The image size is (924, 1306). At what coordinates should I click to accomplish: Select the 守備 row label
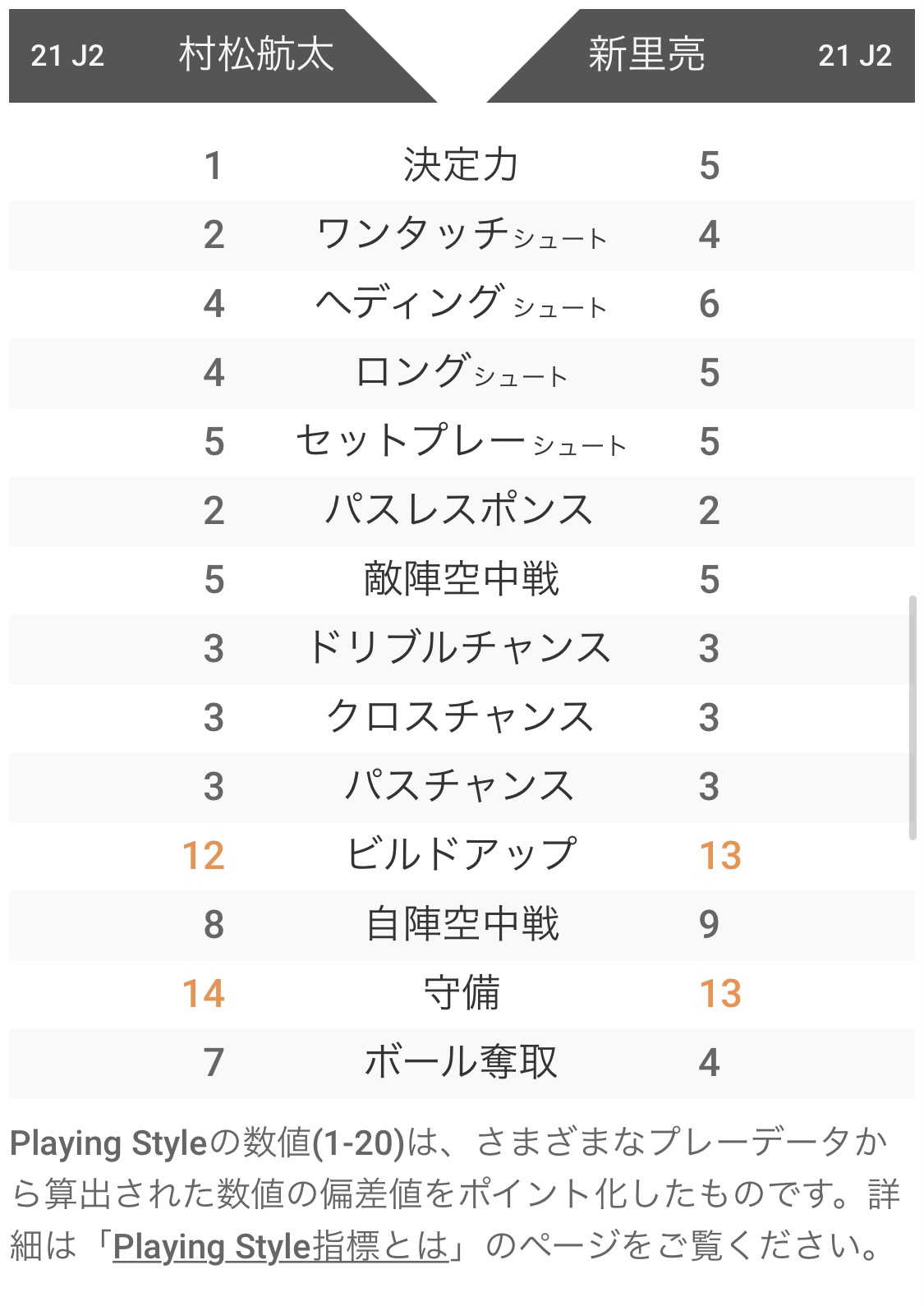(x=461, y=994)
